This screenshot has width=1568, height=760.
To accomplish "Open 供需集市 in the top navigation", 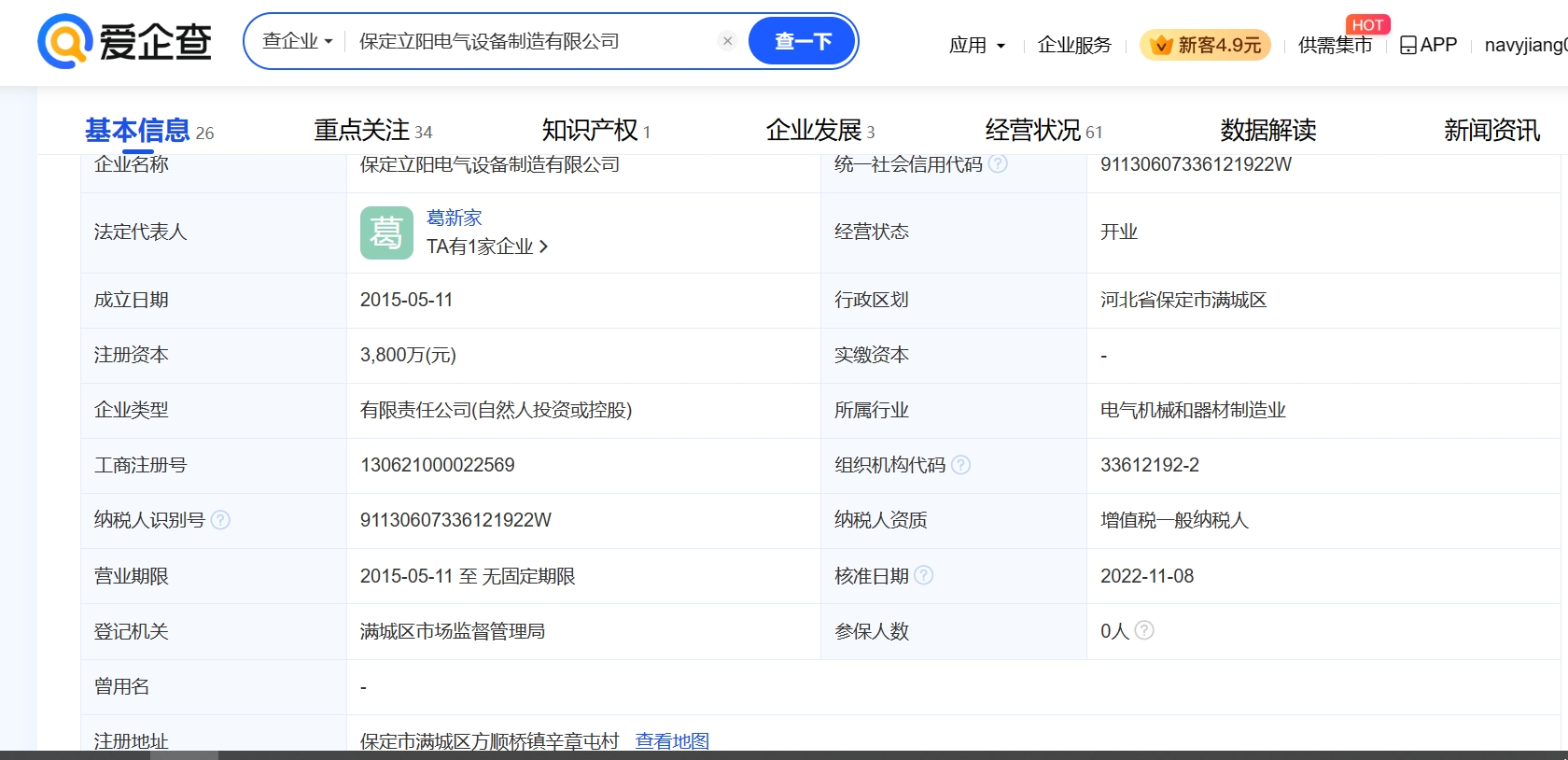I will coord(1335,45).
